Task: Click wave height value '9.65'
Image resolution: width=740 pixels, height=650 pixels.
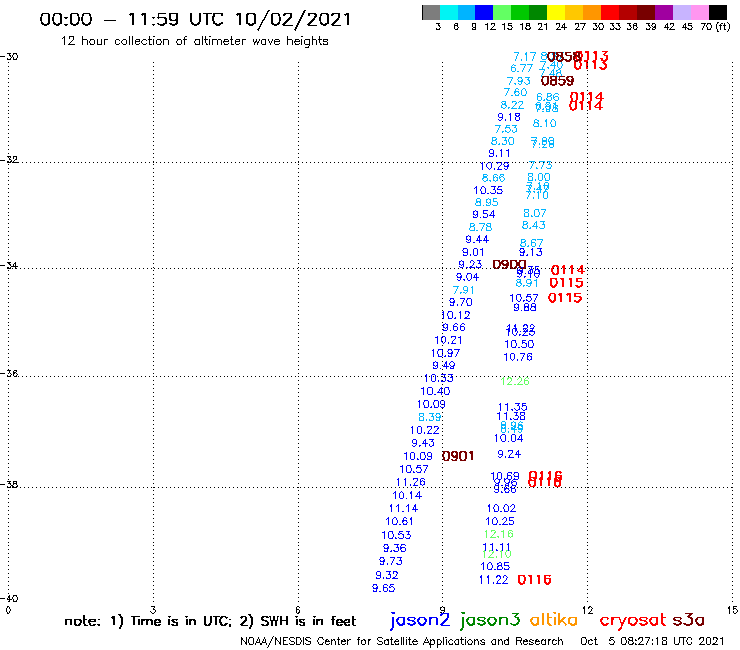Action: [383, 588]
